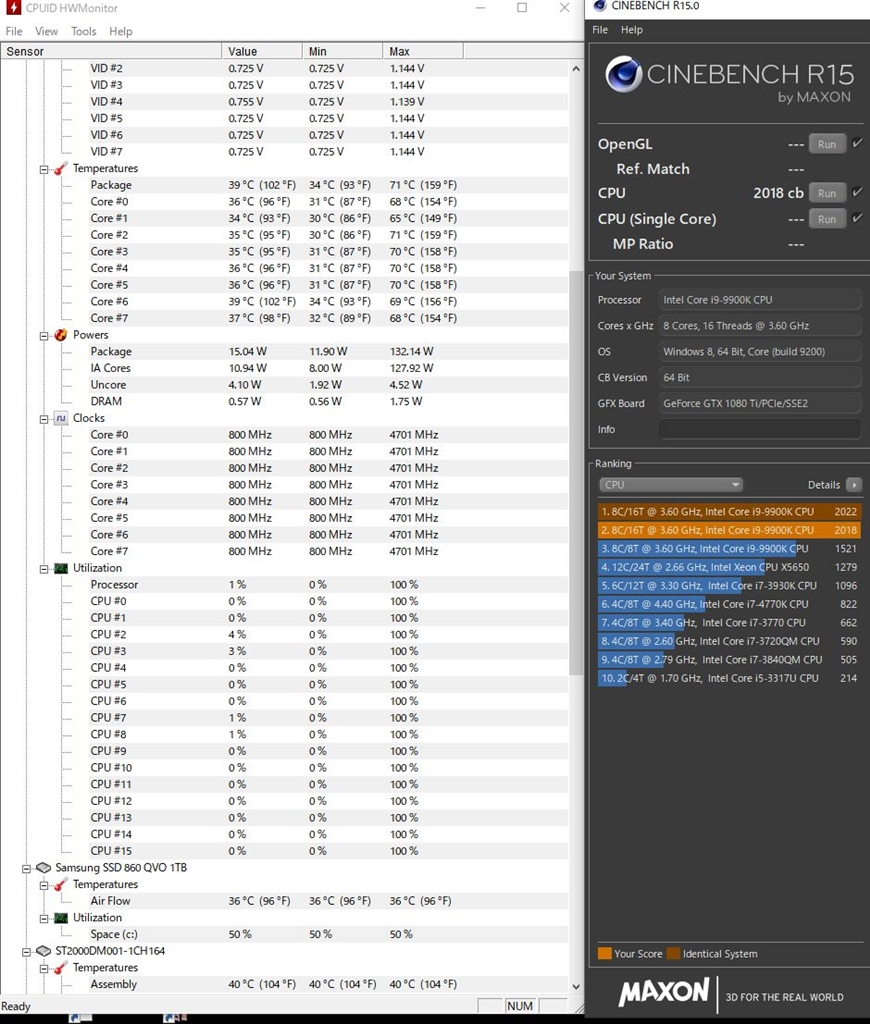Run the OpenGL benchmark
The width and height of the screenshot is (870, 1024).
click(x=827, y=144)
